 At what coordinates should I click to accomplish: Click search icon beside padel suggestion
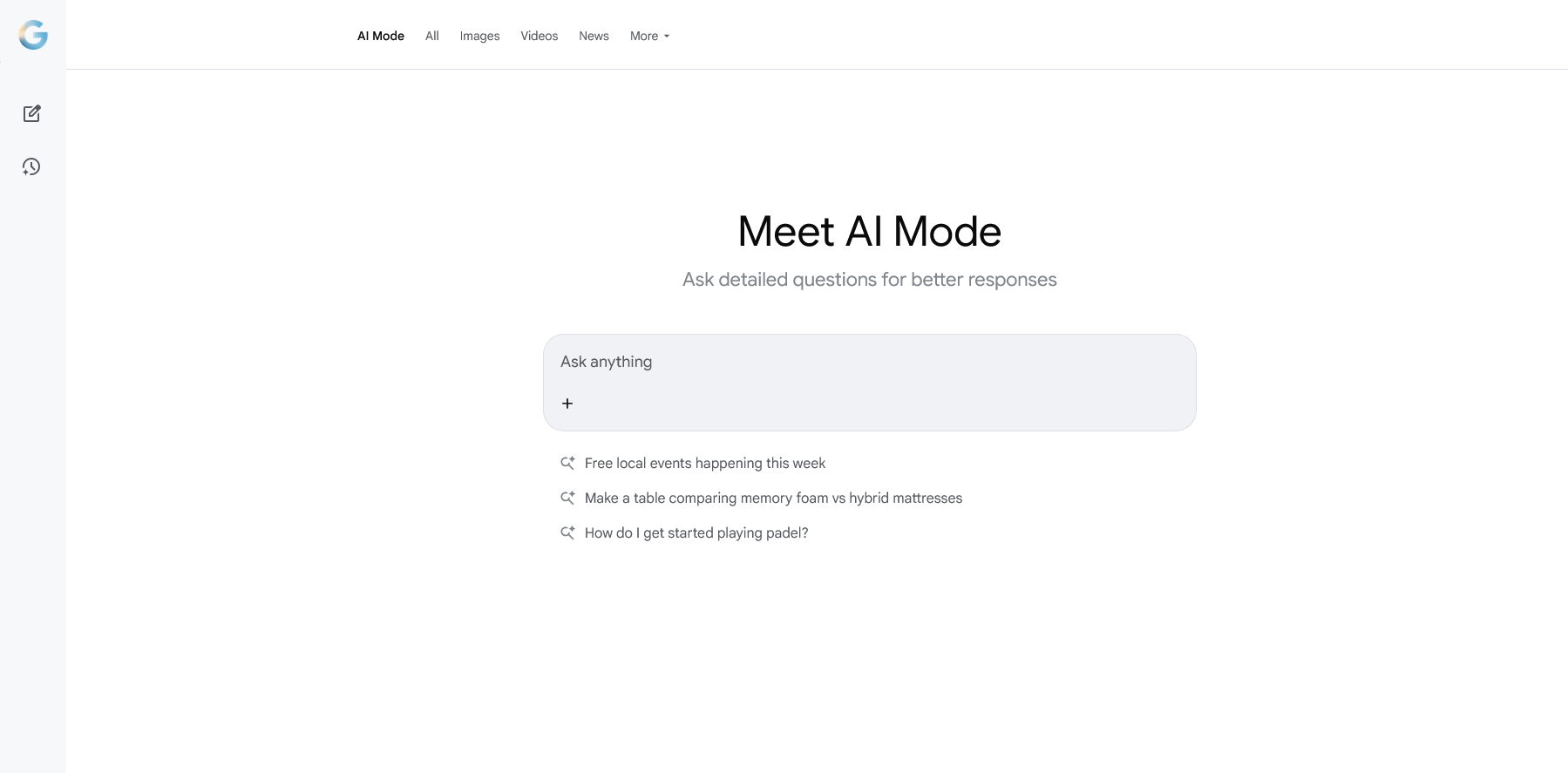tap(567, 532)
